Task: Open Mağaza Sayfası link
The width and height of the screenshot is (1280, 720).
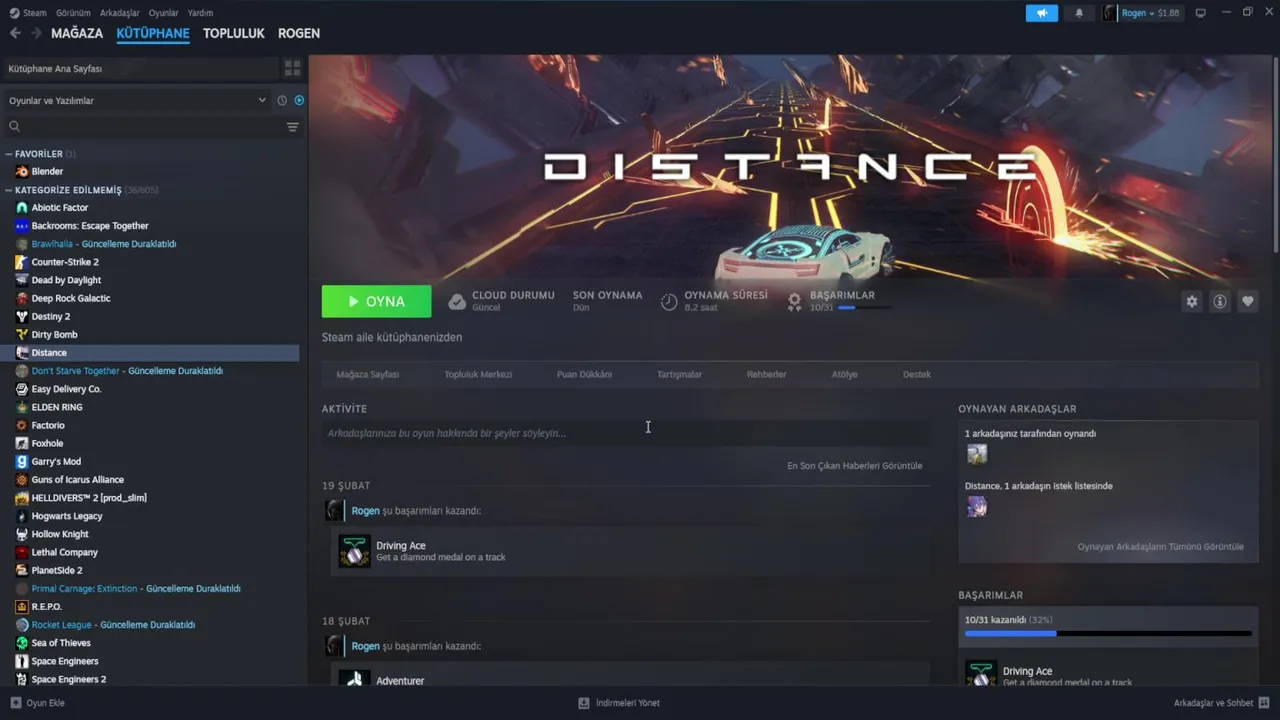Action: tap(368, 374)
